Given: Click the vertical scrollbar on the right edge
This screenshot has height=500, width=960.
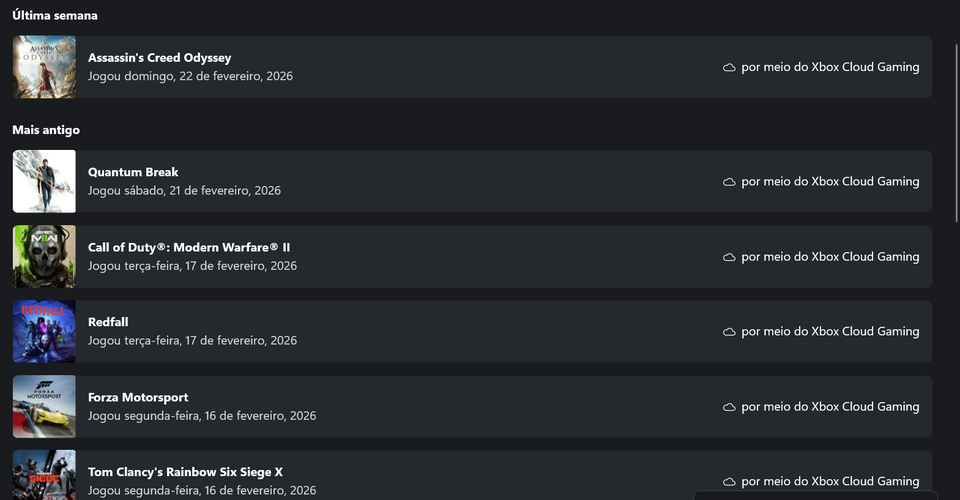Looking at the screenshot, I should click(x=957, y=133).
